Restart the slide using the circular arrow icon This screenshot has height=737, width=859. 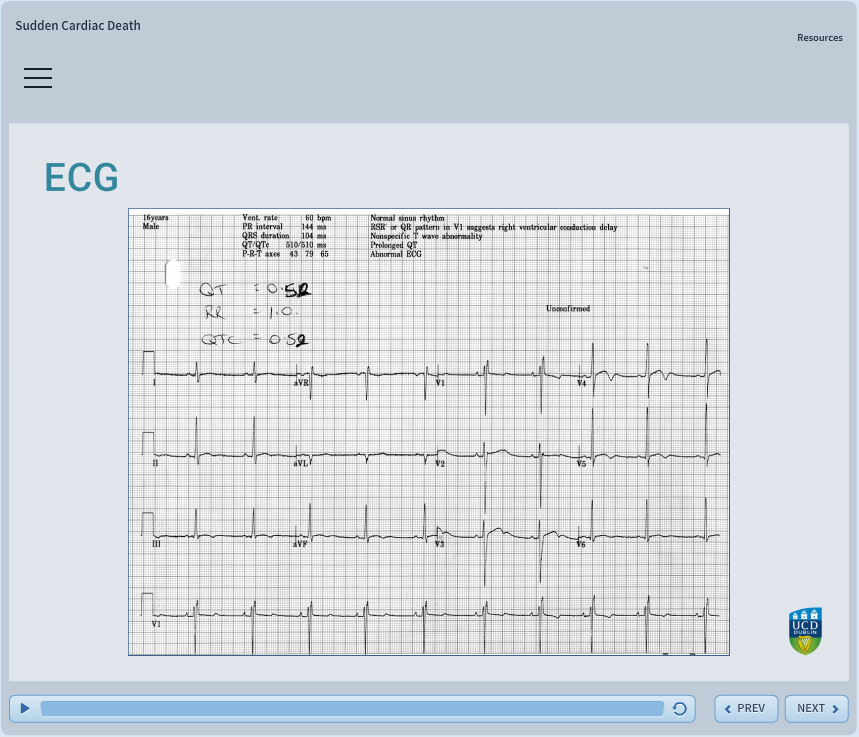(680, 708)
